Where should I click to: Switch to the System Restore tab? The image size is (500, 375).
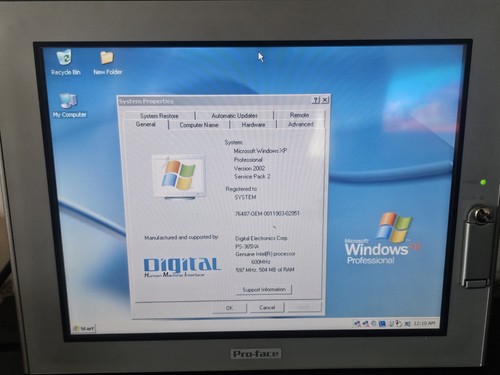tap(159, 116)
